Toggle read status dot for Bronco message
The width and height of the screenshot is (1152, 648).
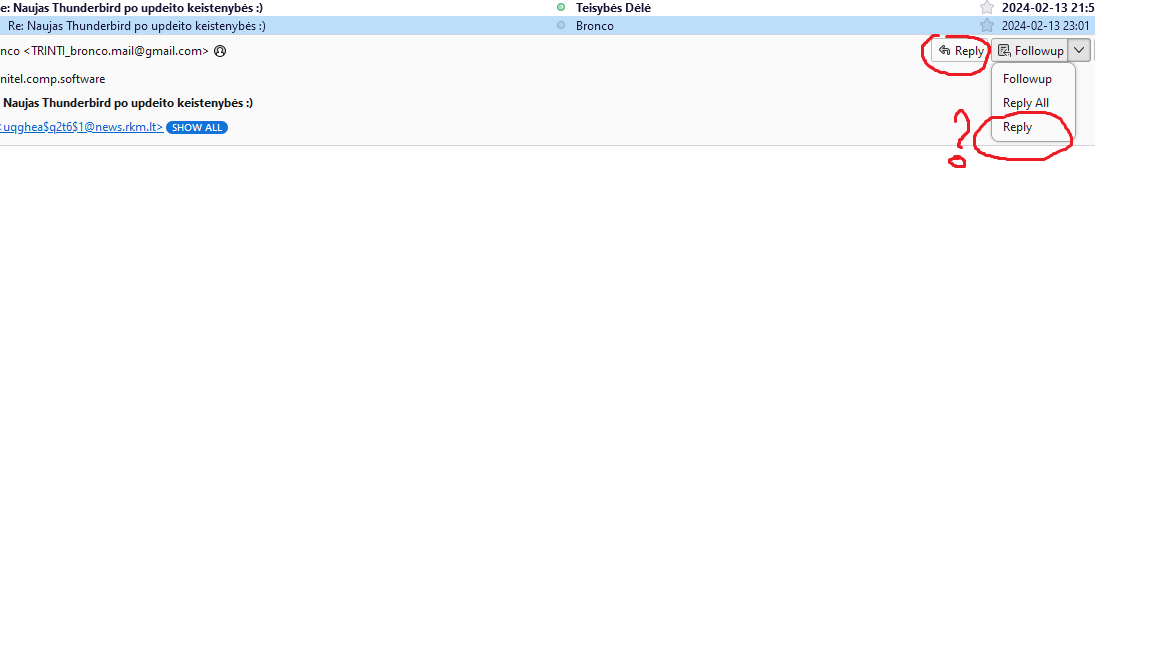[560, 25]
